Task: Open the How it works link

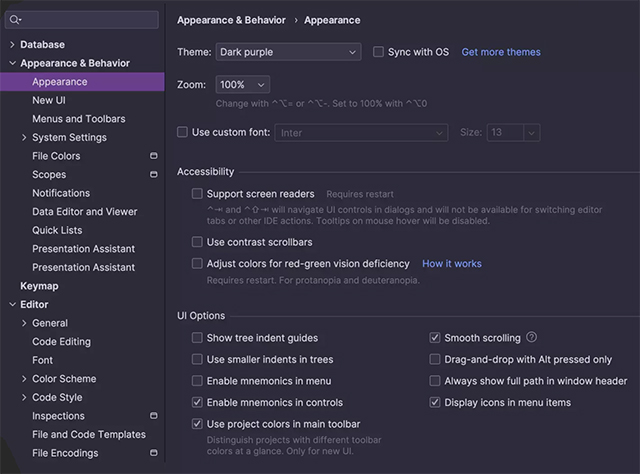Action: pos(451,264)
